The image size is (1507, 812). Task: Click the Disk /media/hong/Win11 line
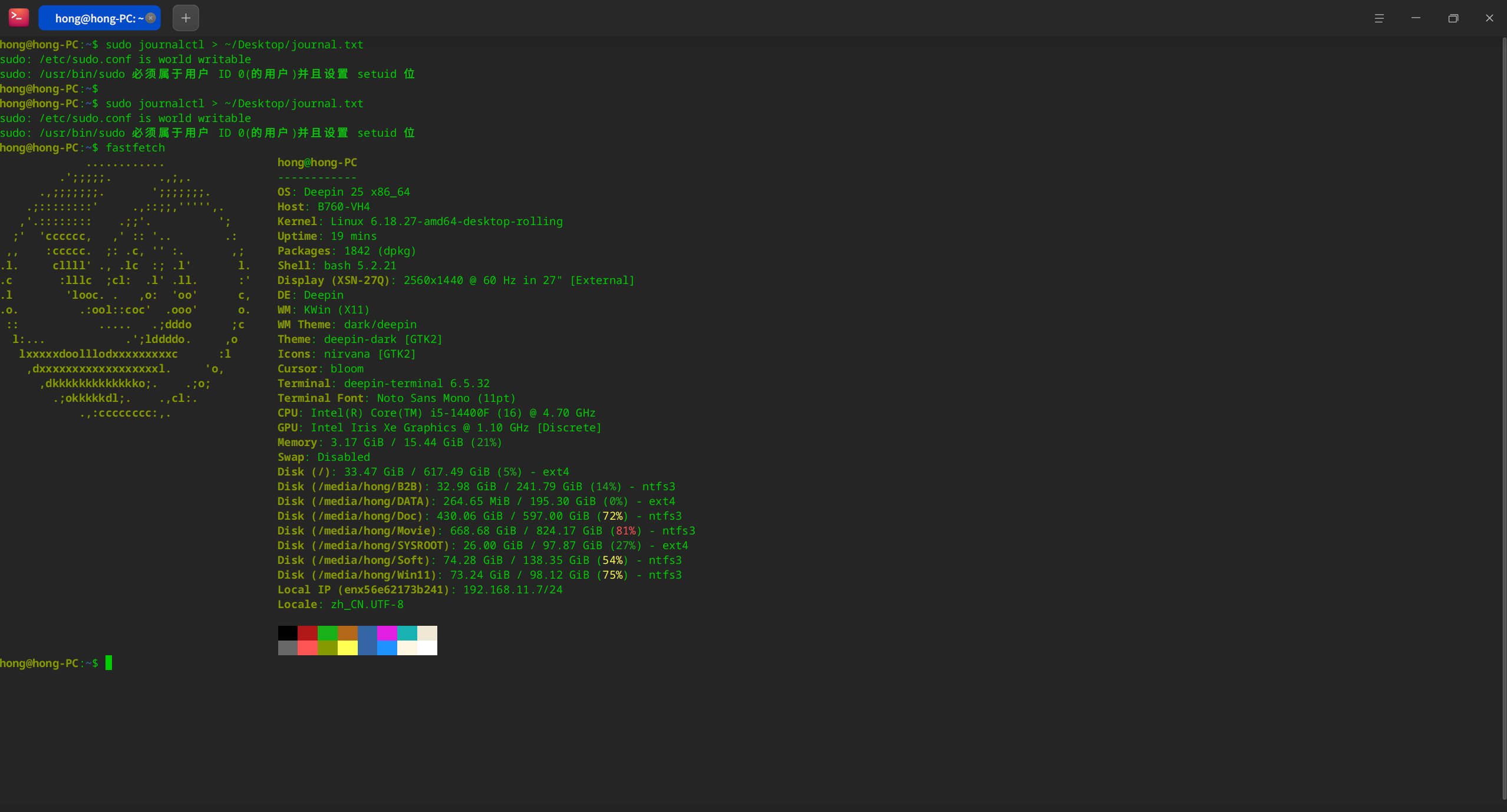point(480,575)
